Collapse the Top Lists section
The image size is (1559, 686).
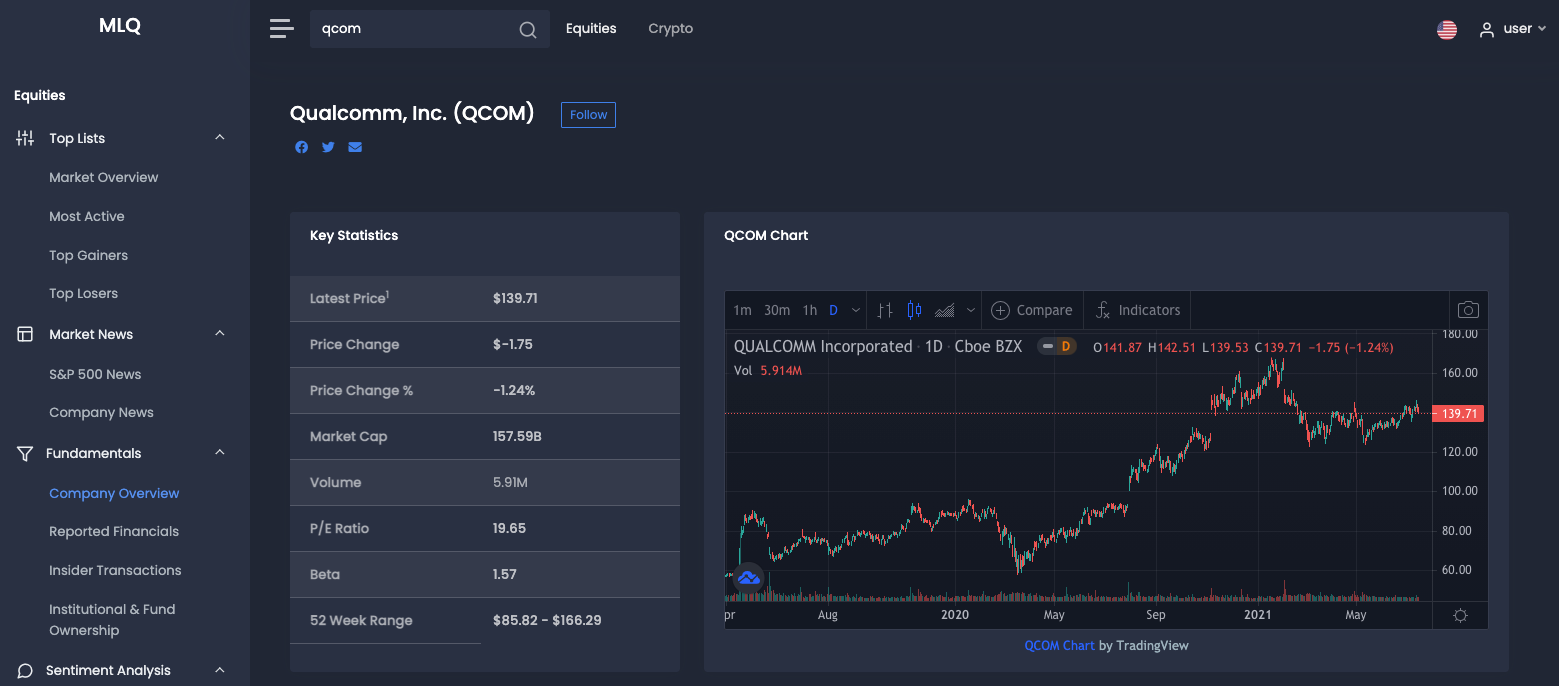click(220, 138)
